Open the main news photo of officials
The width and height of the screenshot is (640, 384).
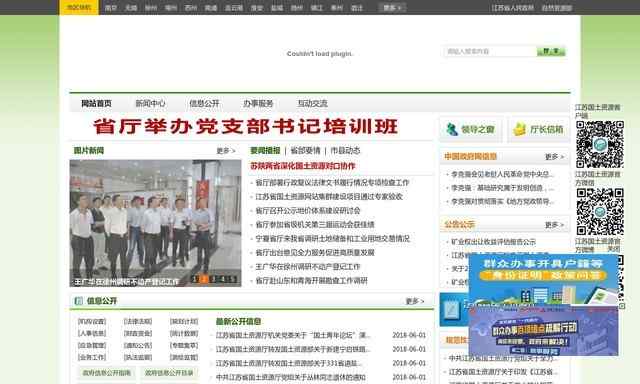coord(155,223)
